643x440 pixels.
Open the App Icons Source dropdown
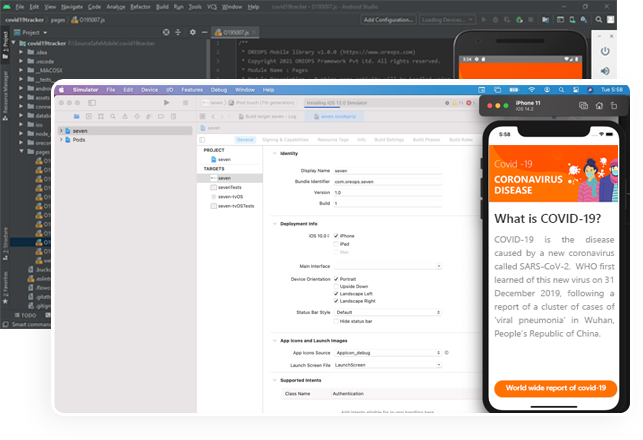point(388,353)
